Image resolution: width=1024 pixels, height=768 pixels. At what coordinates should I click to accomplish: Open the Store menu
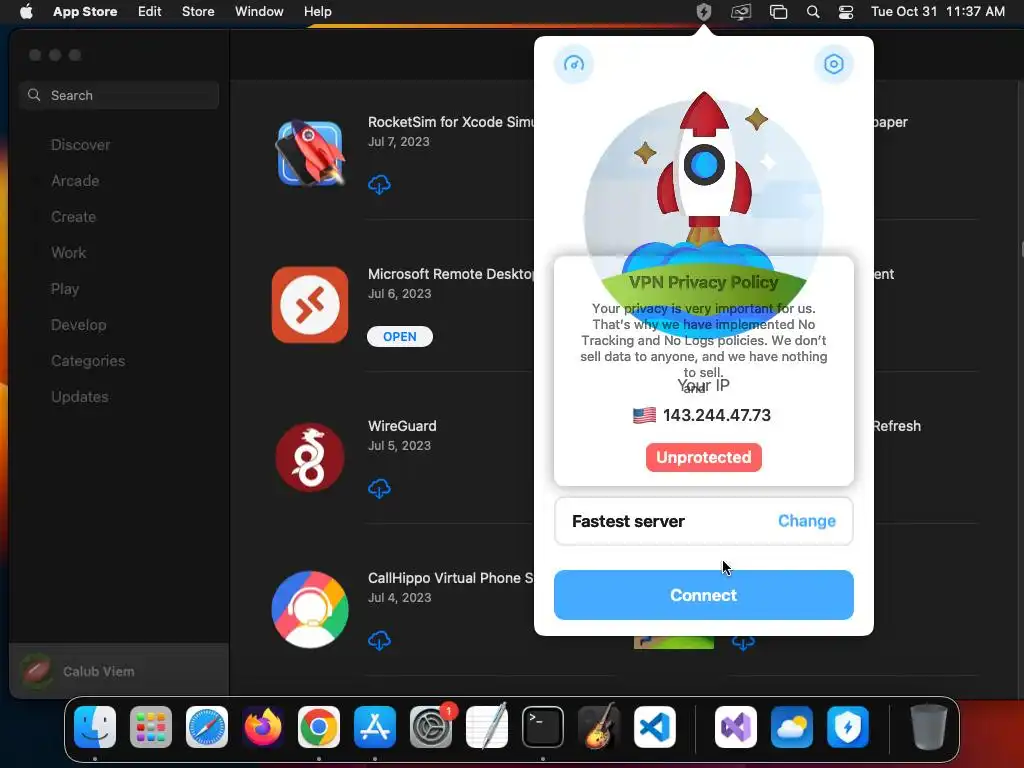(x=198, y=12)
